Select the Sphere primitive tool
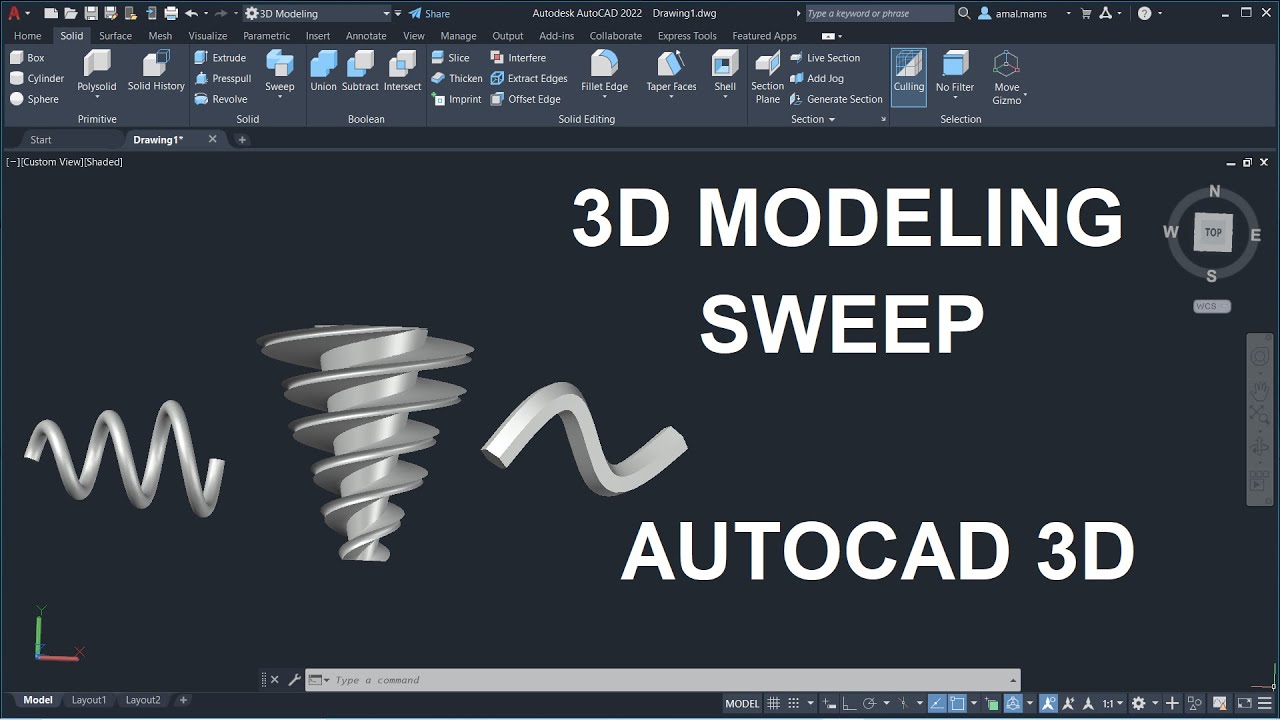The image size is (1280, 720). click(x=34, y=99)
